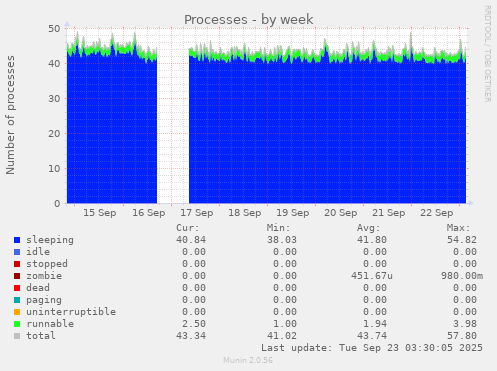The width and height of the screenshot is (497, 371).
Task: Click the 'Avg:' column header
Action: [x=368, y=228]
